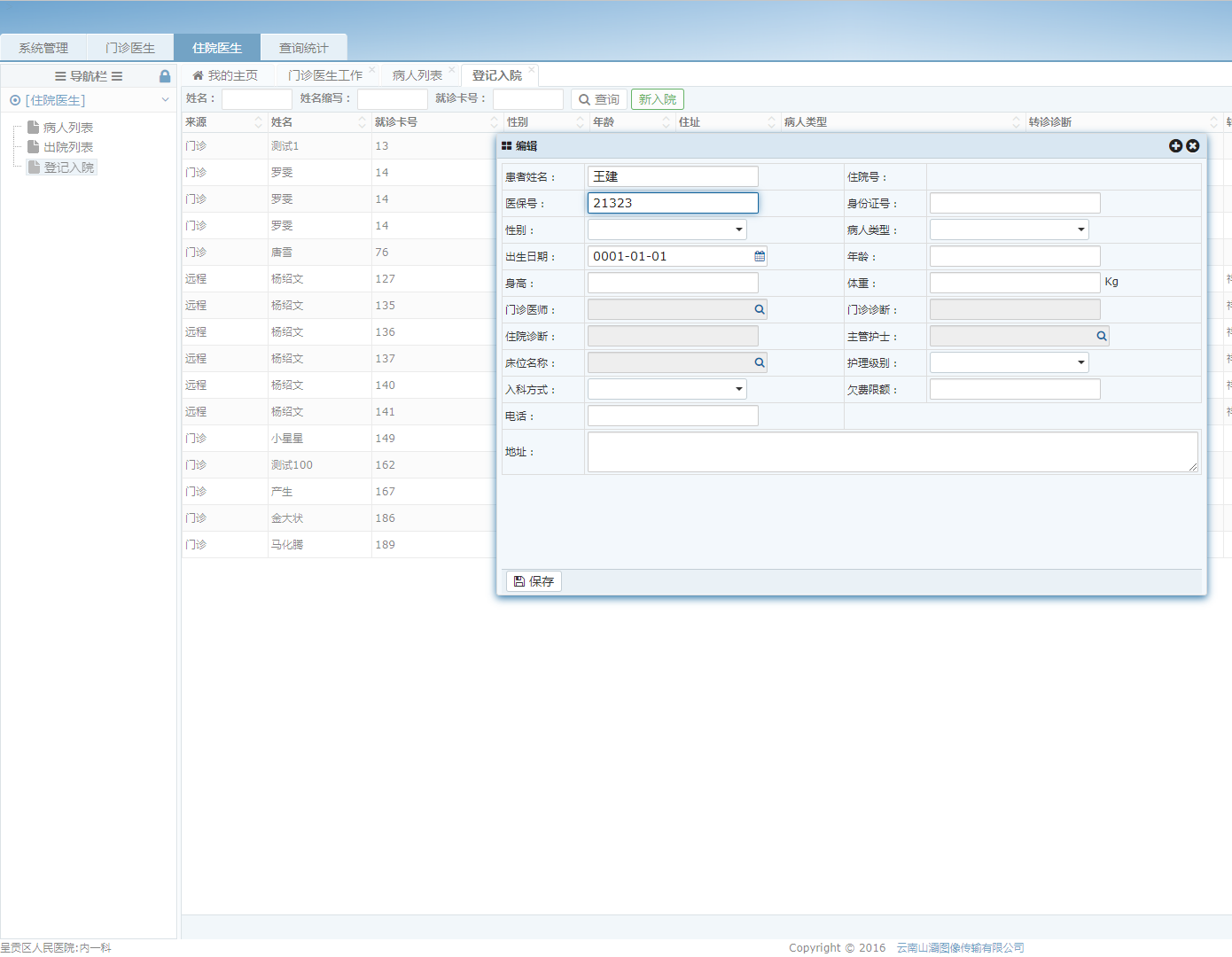Open 云南山灞图像传输有限公司 footer link

[x=960, y=947]
